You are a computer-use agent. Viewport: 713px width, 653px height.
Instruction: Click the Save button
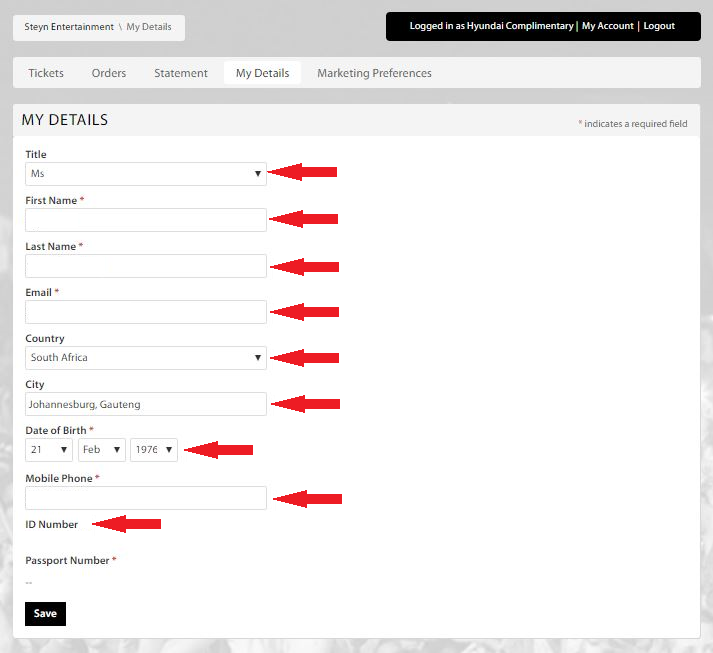[x=45, y=614]
